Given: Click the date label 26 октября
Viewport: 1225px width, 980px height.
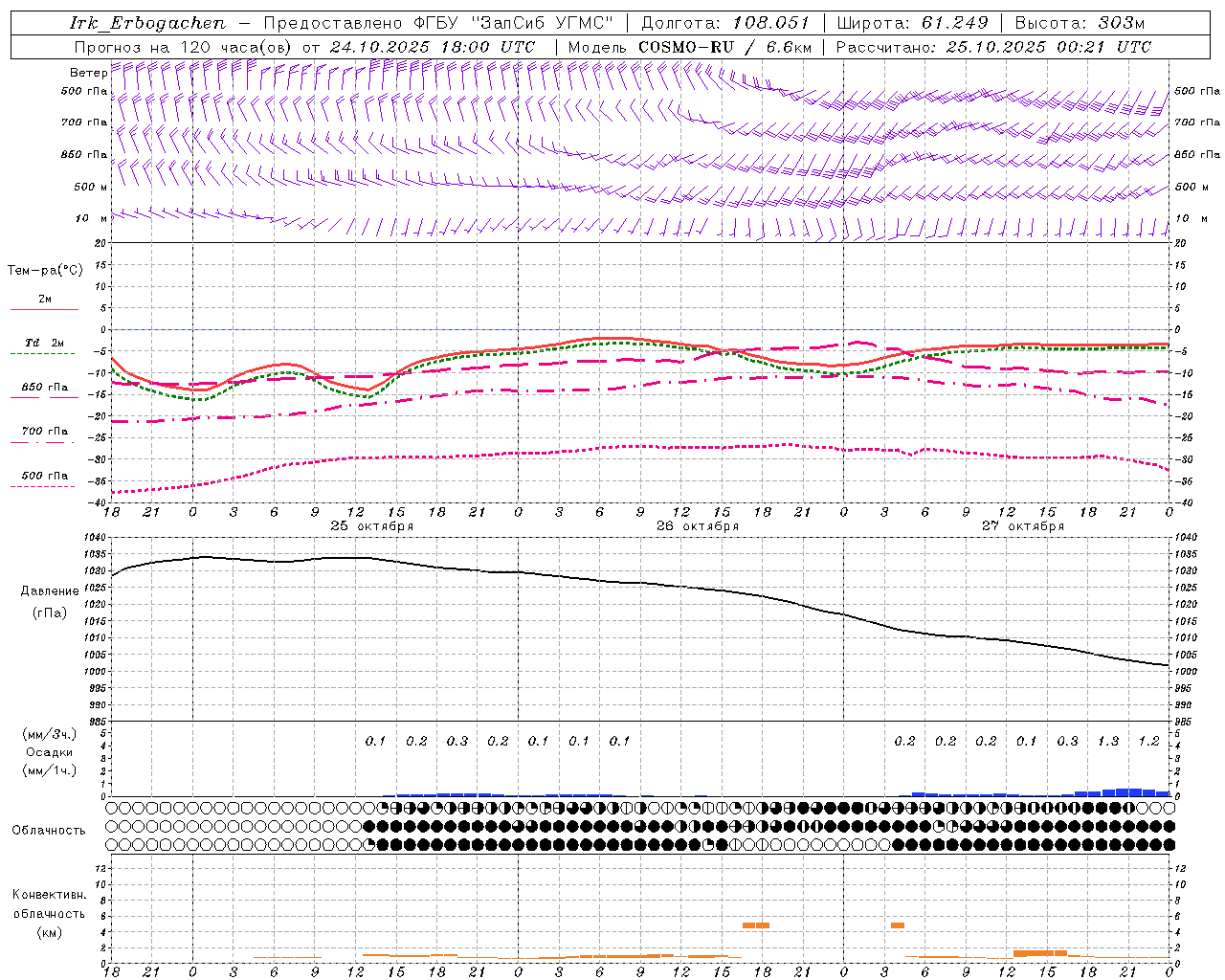Looking at the screenshot, I should coord(698,525).
